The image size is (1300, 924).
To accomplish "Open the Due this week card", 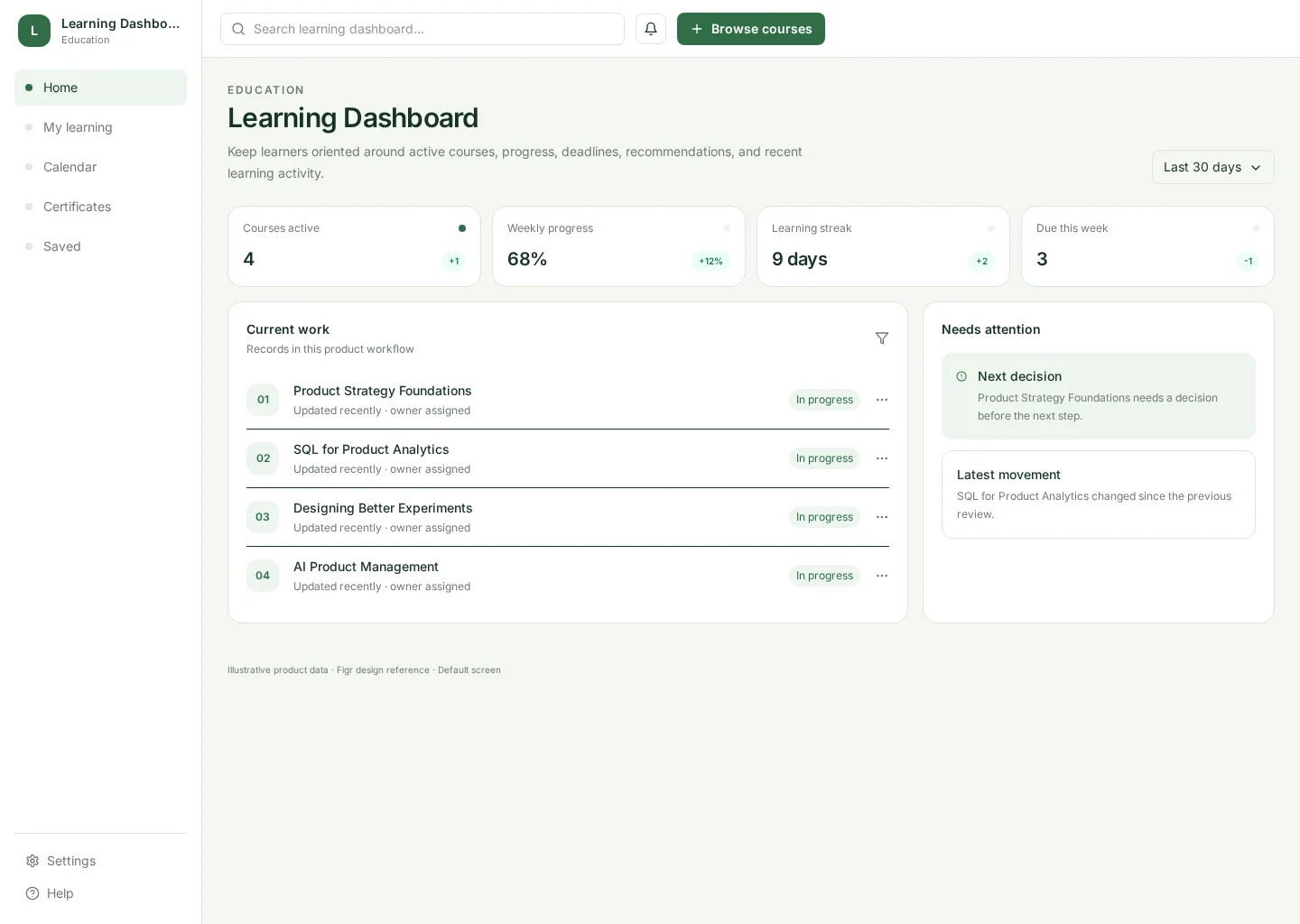I will pyautogui.click(x=1147, y=246).
